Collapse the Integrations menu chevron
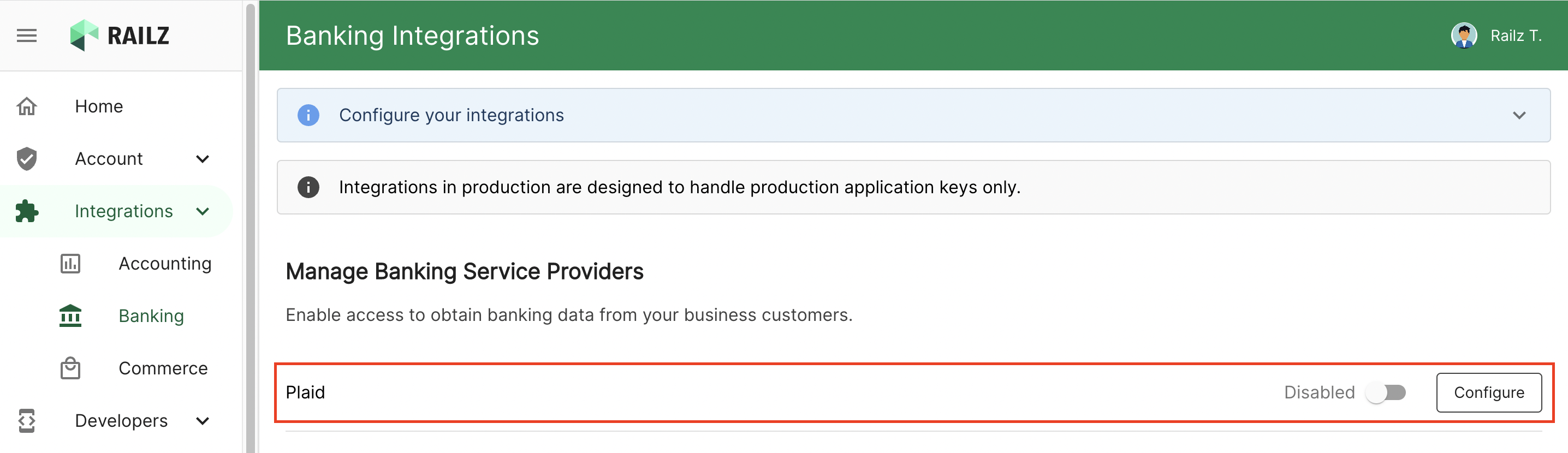Image resolution: width=1568 pixels, height=453 pixels. (203, 211)
